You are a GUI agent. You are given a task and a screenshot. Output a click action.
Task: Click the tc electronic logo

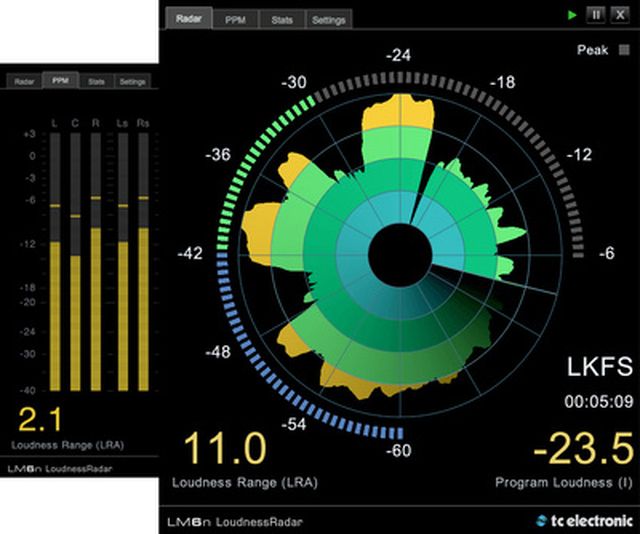tap(584, 521)
